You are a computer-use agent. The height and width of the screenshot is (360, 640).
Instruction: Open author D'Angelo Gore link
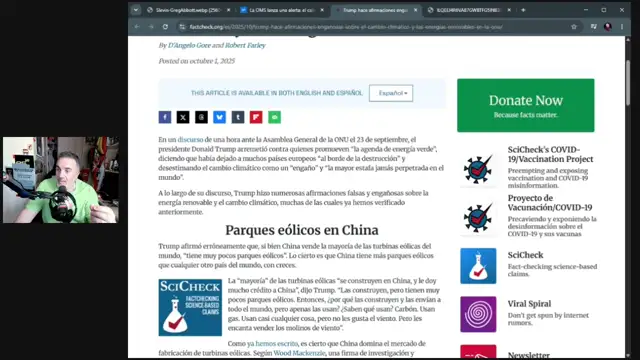point(189,45)
